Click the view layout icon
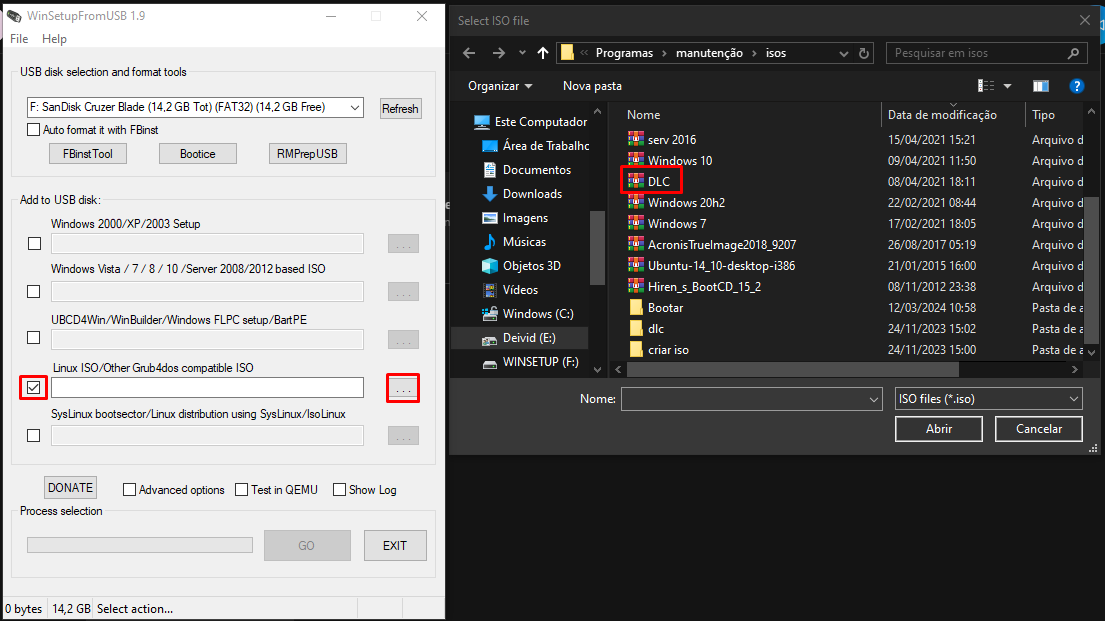The width and height of the screenshot is (1105, 621). (986, 86)
